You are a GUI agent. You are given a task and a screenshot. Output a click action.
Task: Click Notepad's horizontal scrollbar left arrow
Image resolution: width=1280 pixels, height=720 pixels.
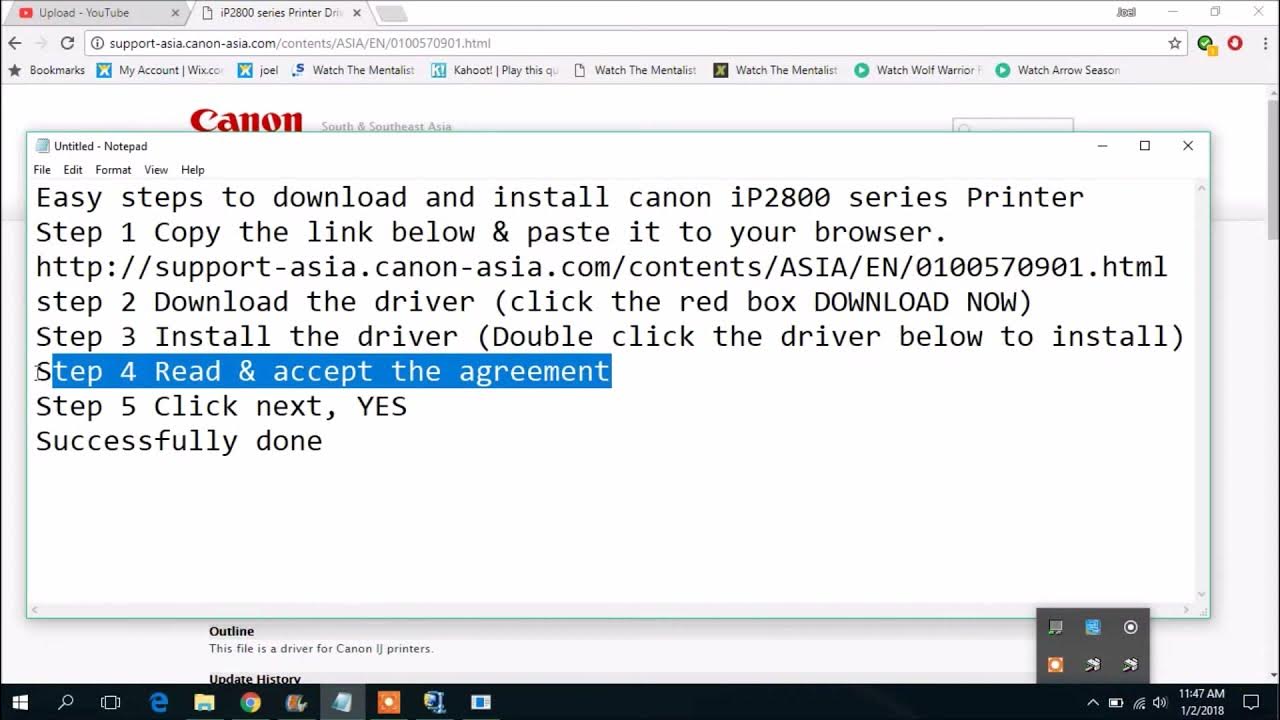point(35,610)
